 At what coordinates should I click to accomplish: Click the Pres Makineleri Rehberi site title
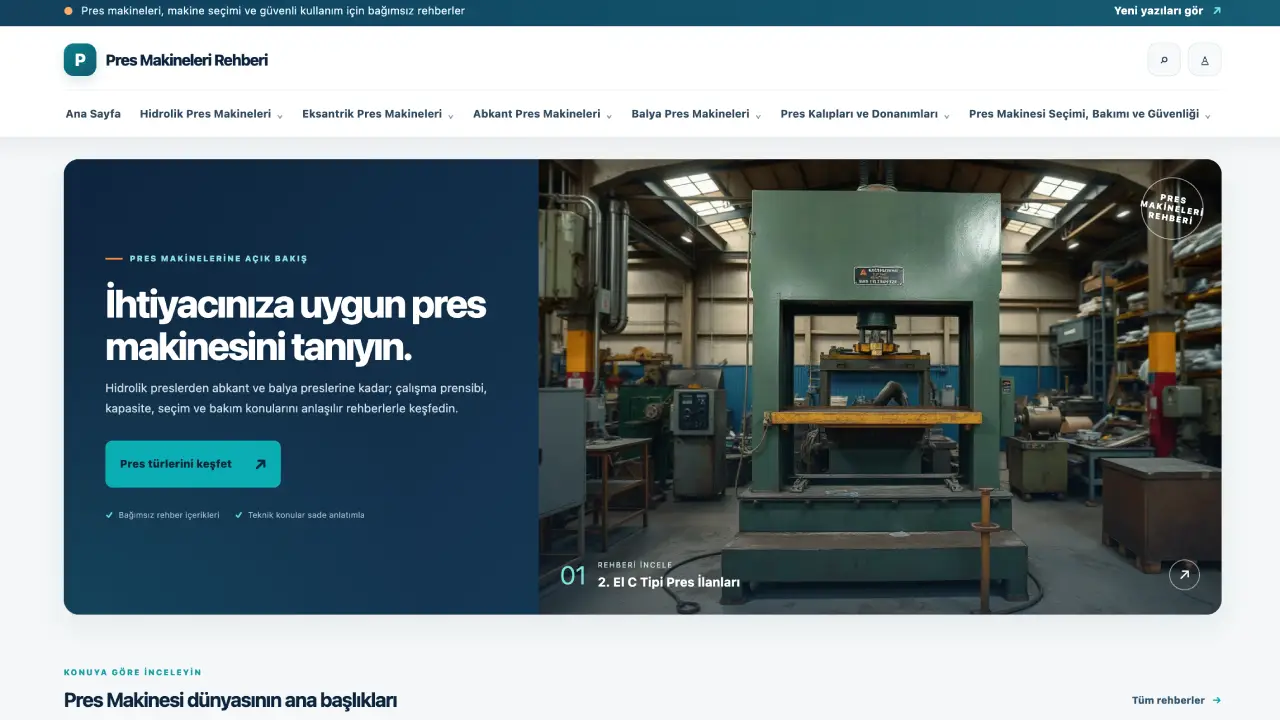click(187, 60)
